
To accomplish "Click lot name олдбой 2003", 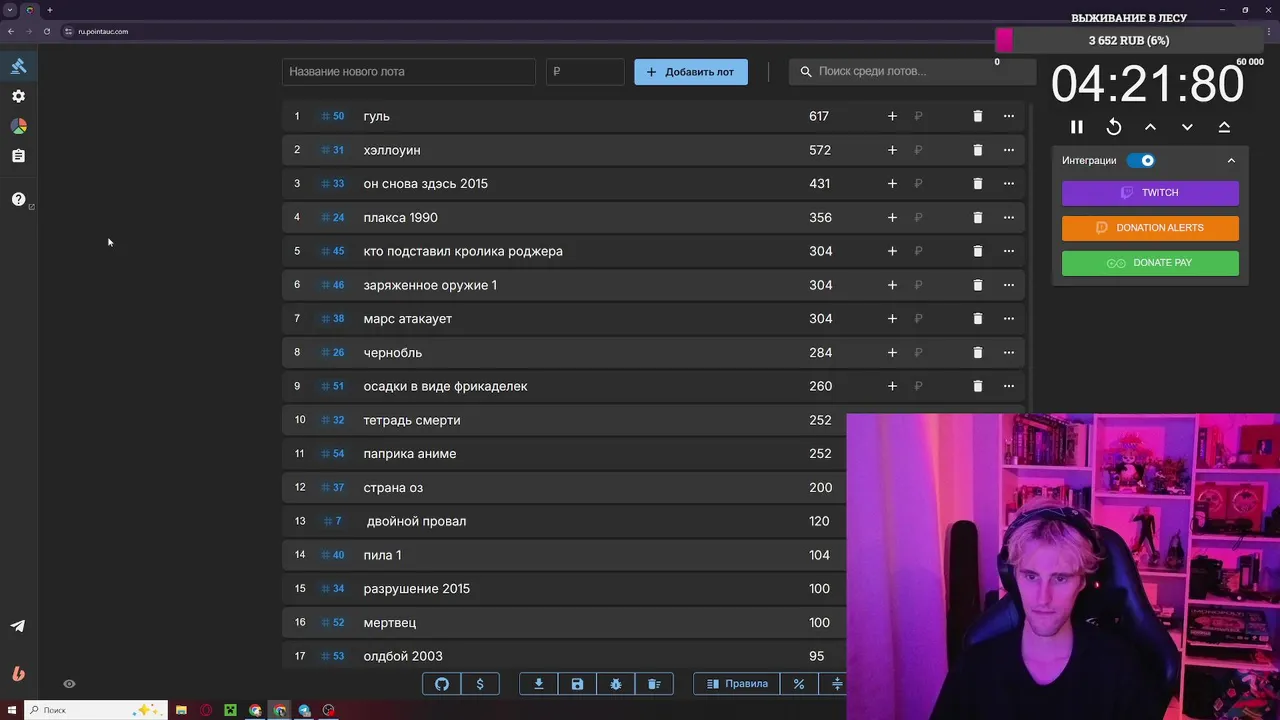I will (403, 656).
